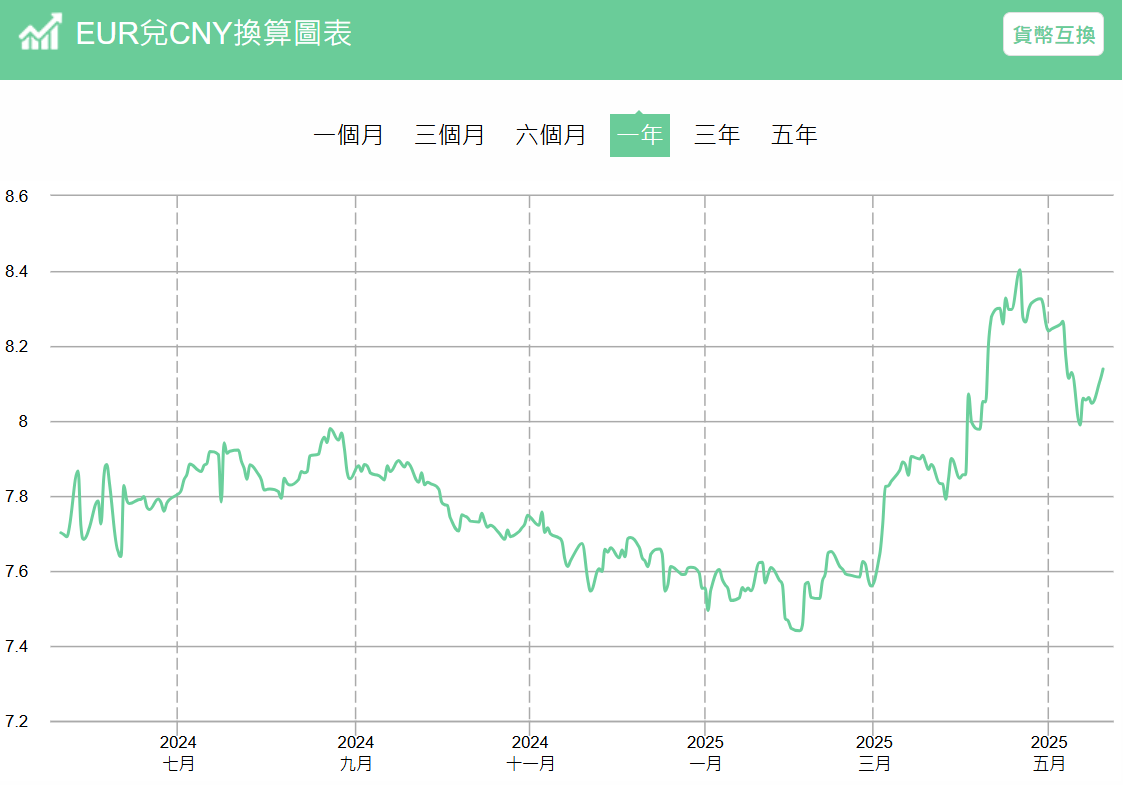Show the 五年 range chart
This screenshot has width=1123, height=785.
click(794, 135)
